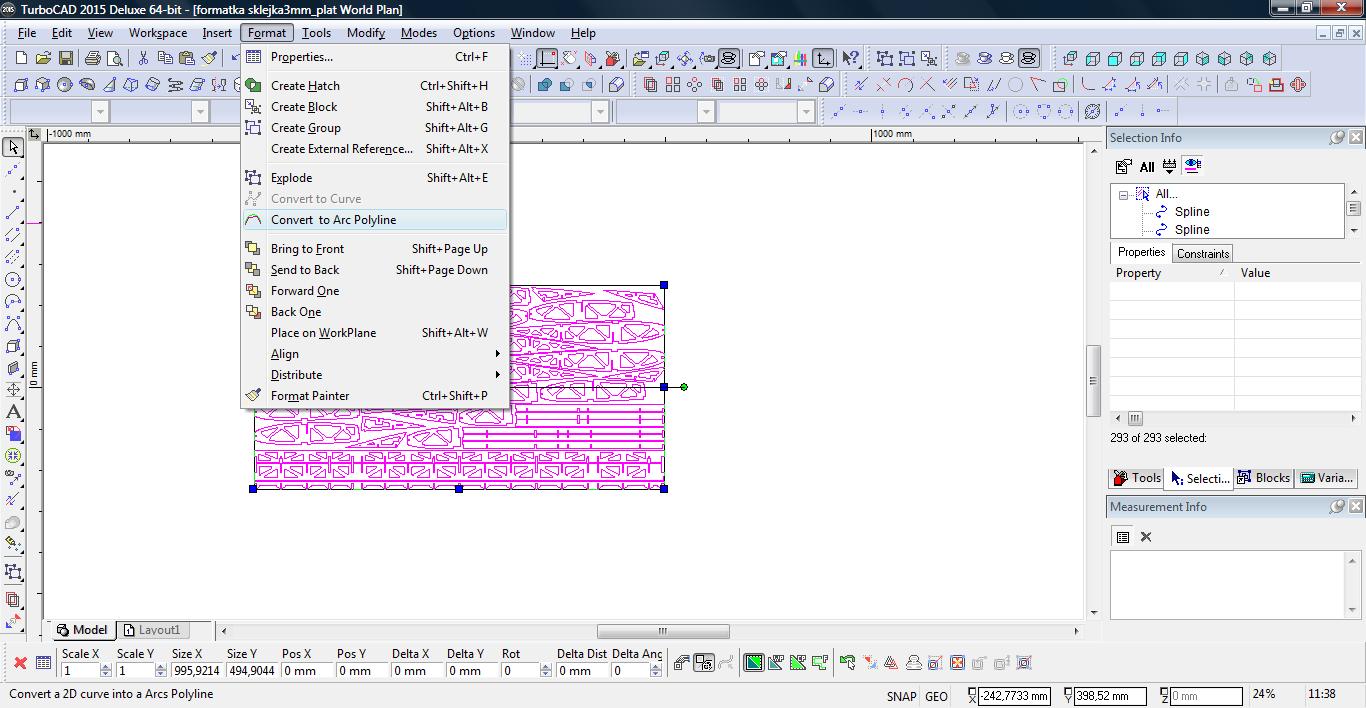1366x708 pixels.
Task: Toggle GEO mode in status bar
Action: [x=936, y=696]
